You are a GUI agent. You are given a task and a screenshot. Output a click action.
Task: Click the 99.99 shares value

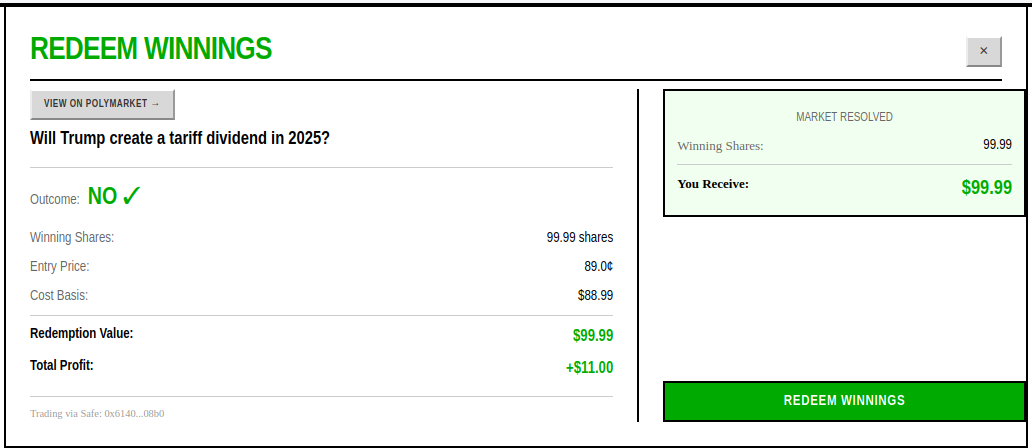coord(579,238)
